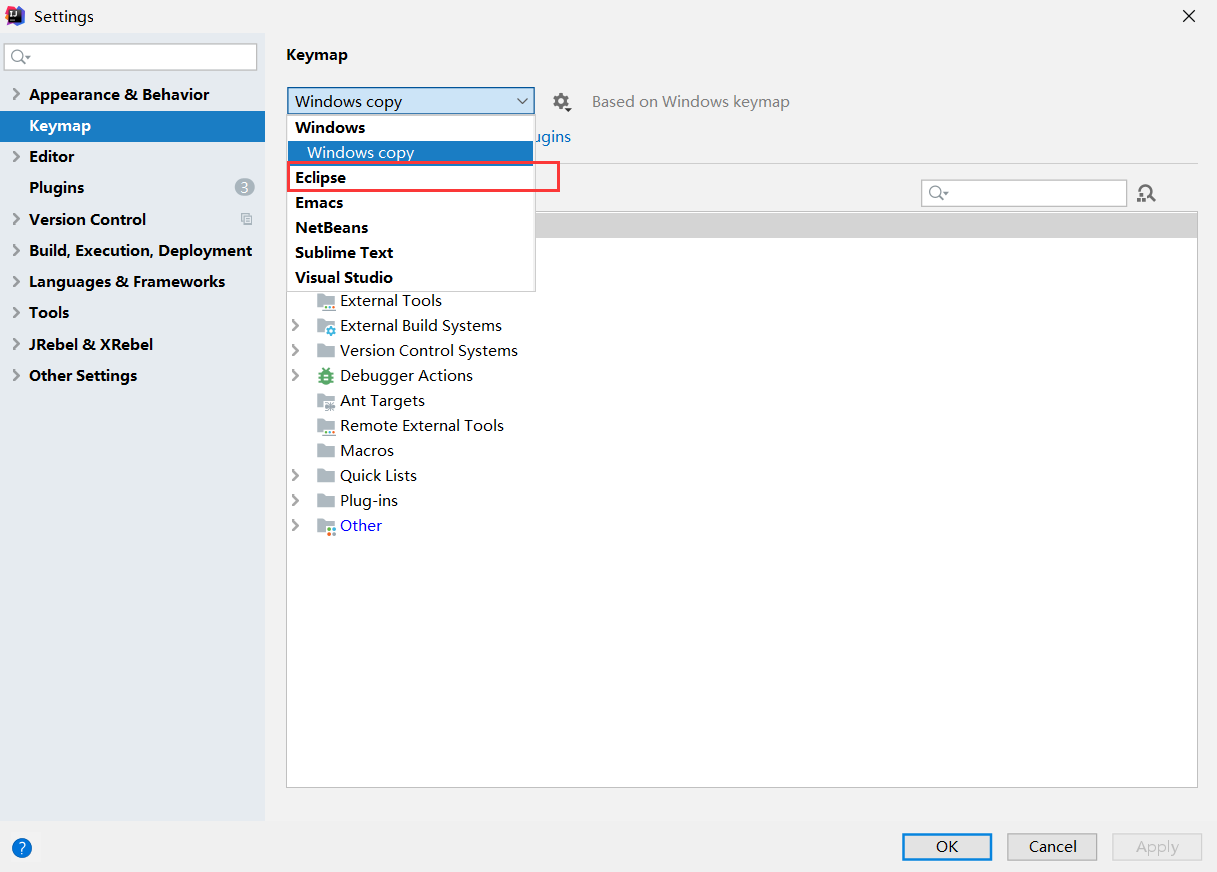Select Windows keymap in dropdown list
The width and height of the screenshot is (1217, 872).
pos(411,127)
